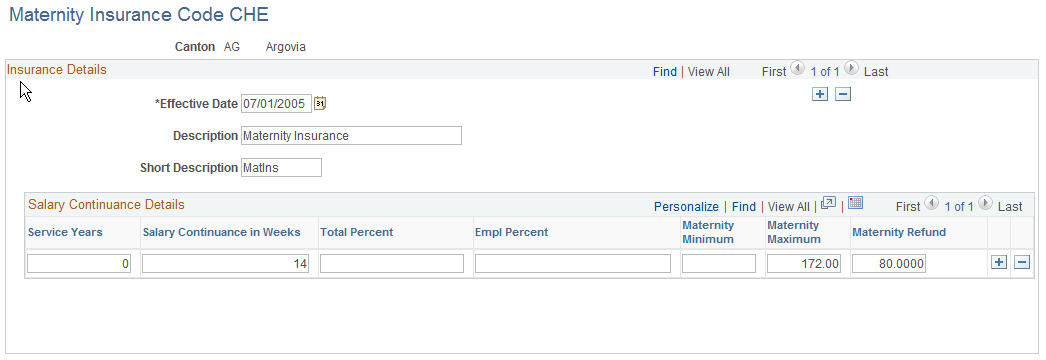Viewport: 1046px width, 360px height.
Task: Click the Maternity Maximum field
Action: coord(804,263)
